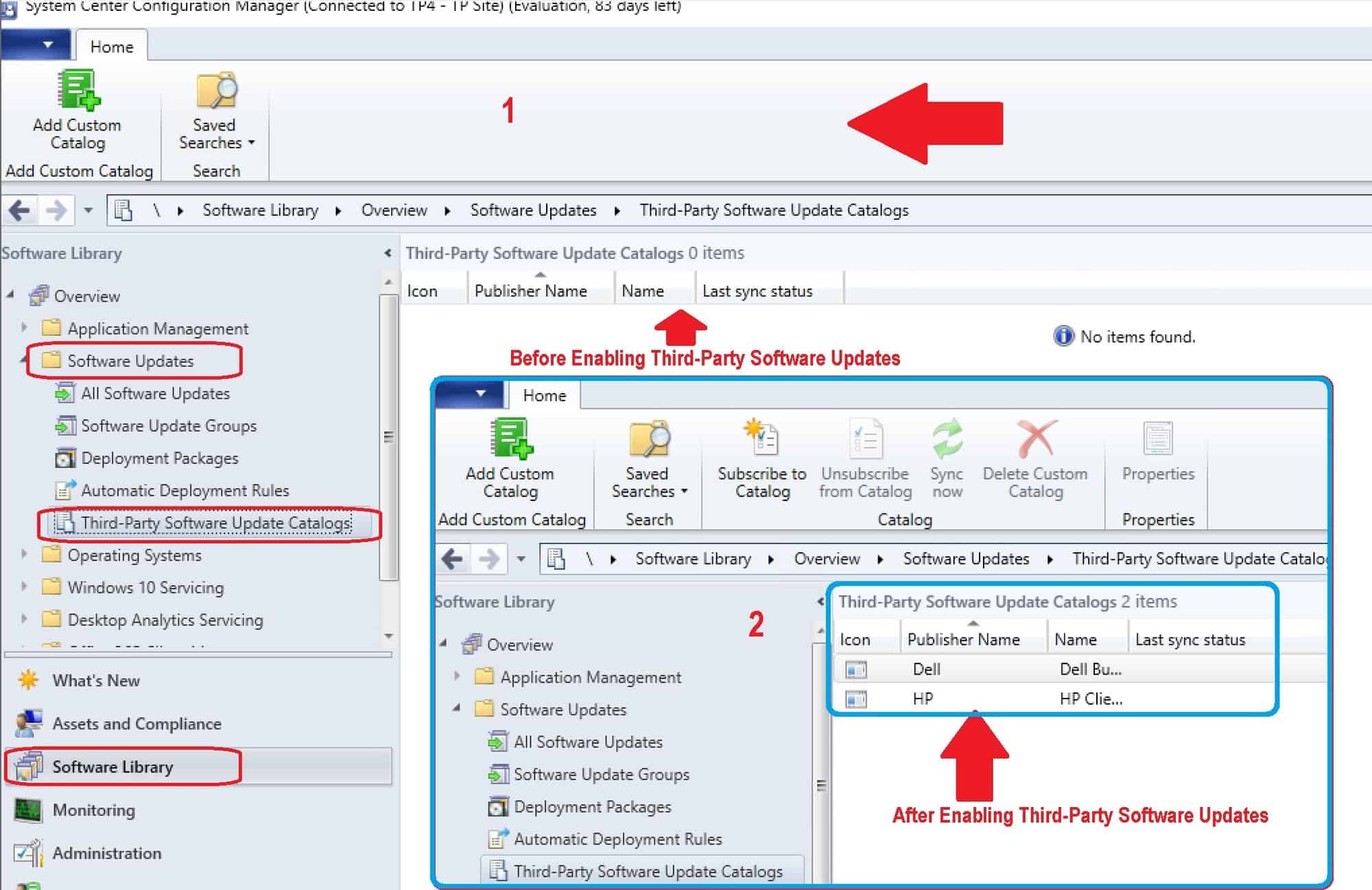Expand the Operating Systems folder in the main tree
Viewport: 1372px width, 890px height.
point(24,554)
